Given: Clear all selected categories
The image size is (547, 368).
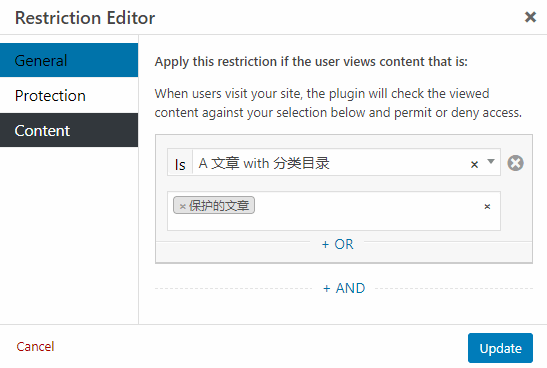Looking at the screenshot, I should point(487,206).
